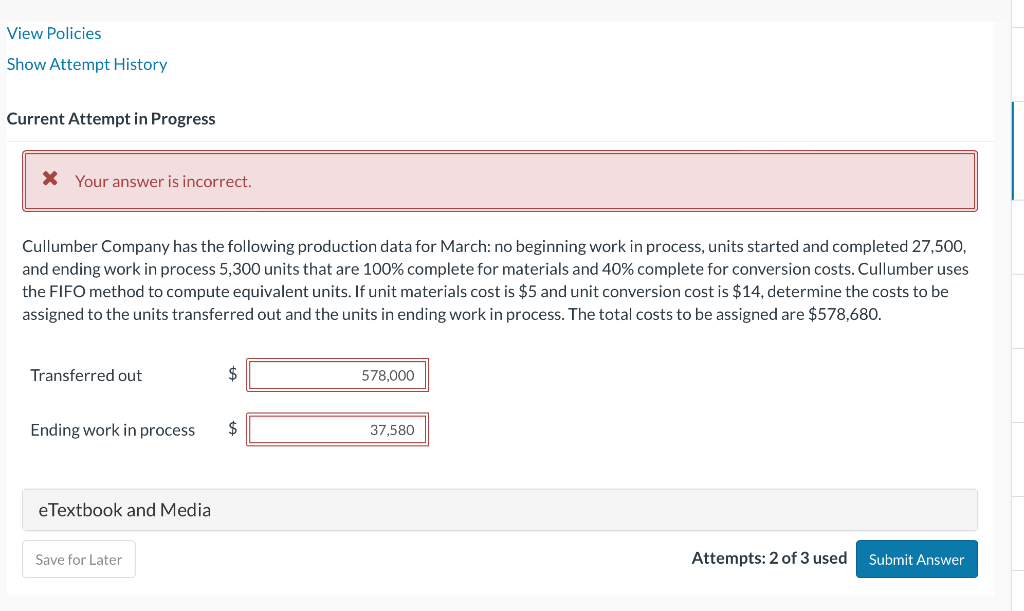Screen dimensions: 1024x611
Task: Click the Transferred out row label
Action: pos(85,374)
